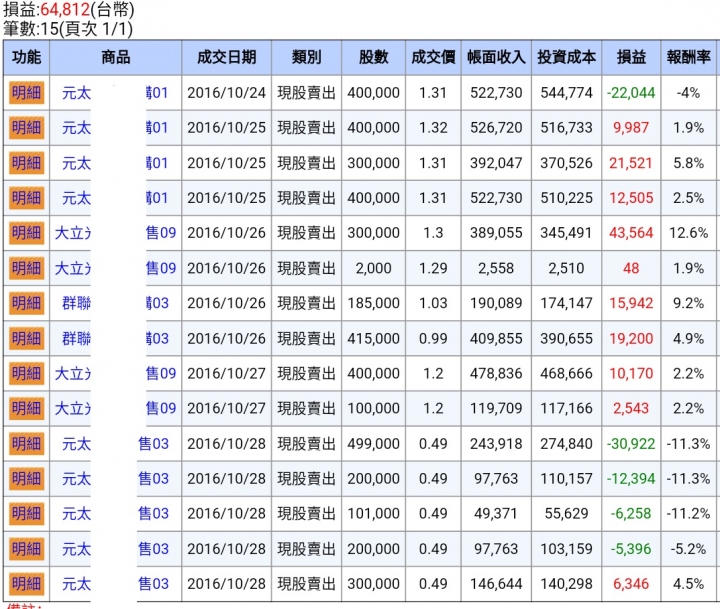
Task: Select the 1.32 trade price cell
Action: [433, 128]
